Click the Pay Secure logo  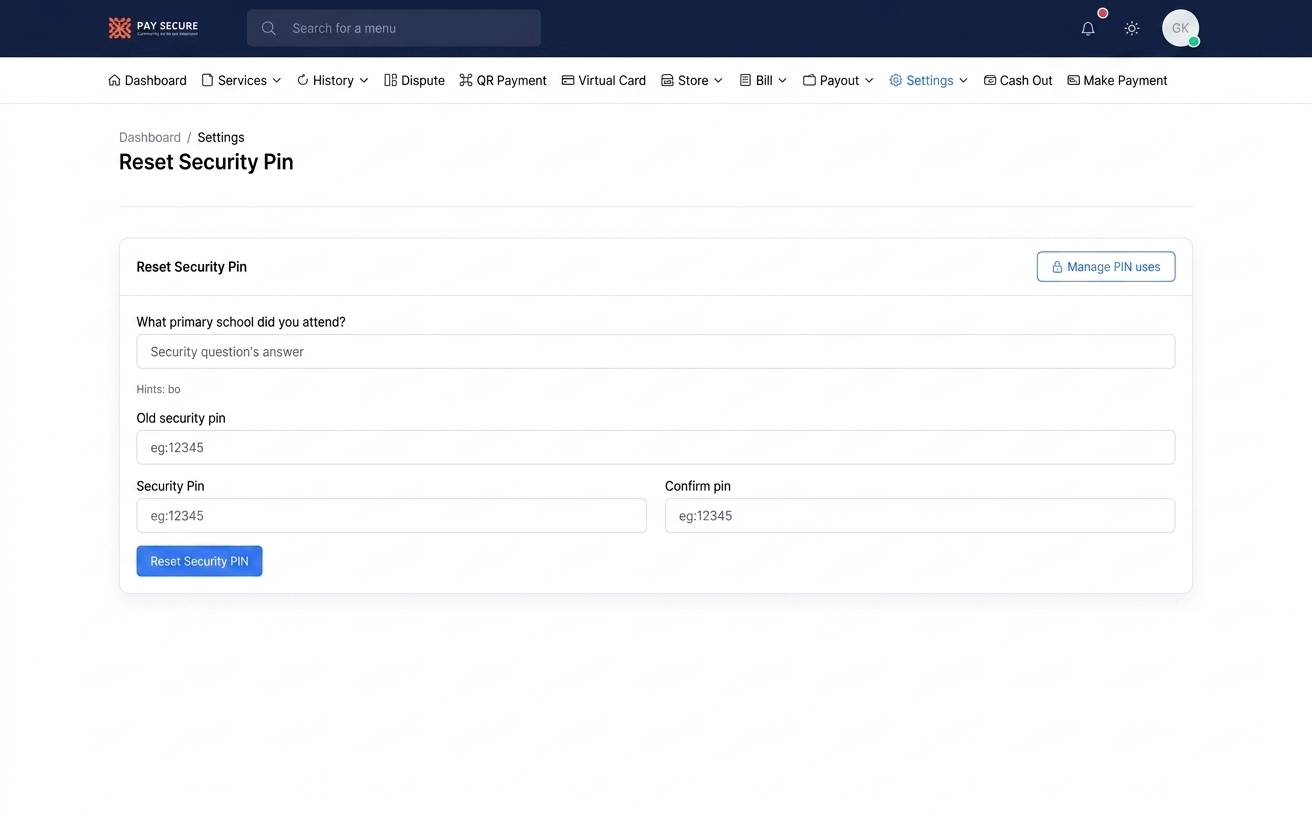153,28
